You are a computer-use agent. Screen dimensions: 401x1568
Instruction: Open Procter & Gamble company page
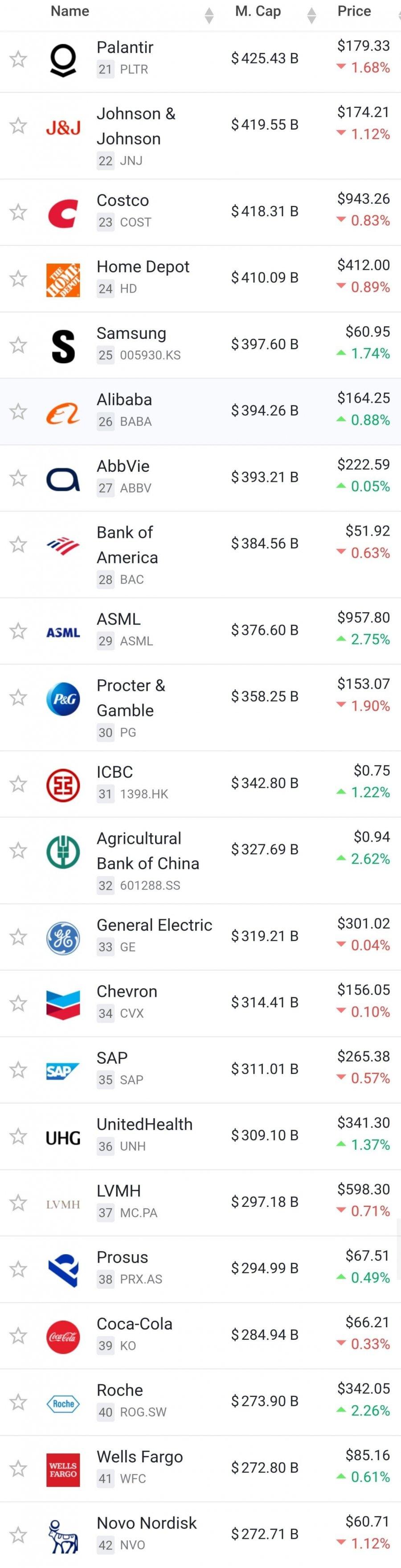click(131, 698)
